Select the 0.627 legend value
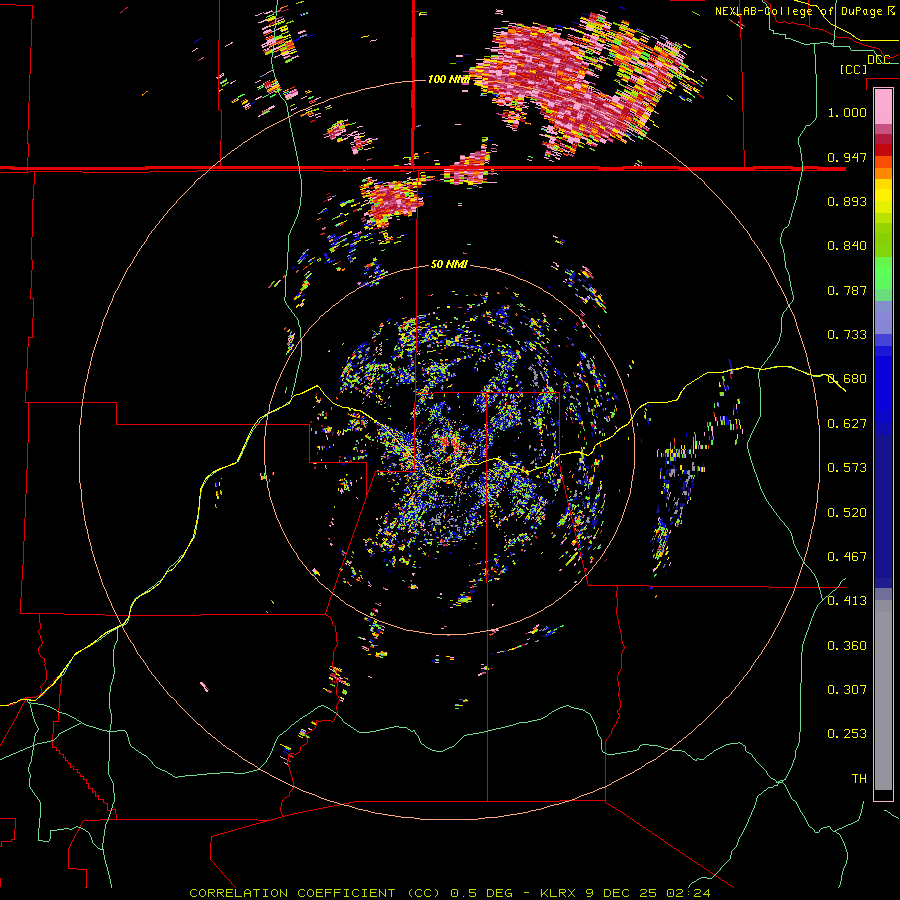 (x=847, y=424)
